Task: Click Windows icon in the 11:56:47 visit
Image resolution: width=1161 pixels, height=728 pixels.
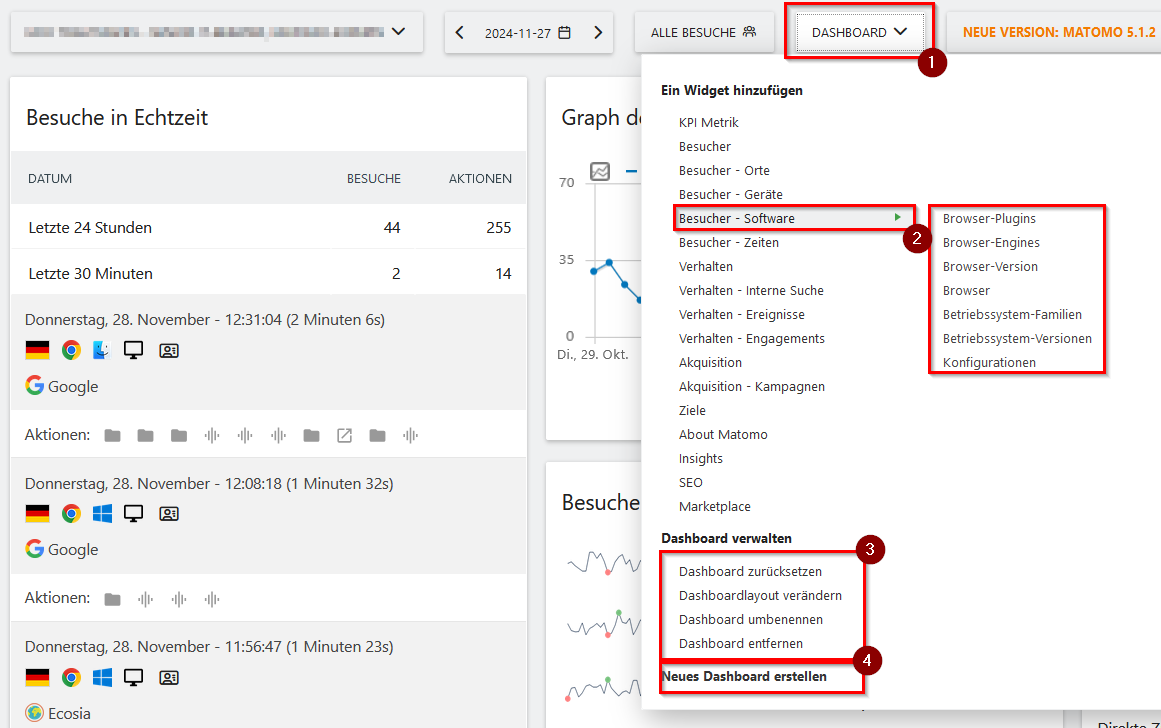Action: pos(102,677)
